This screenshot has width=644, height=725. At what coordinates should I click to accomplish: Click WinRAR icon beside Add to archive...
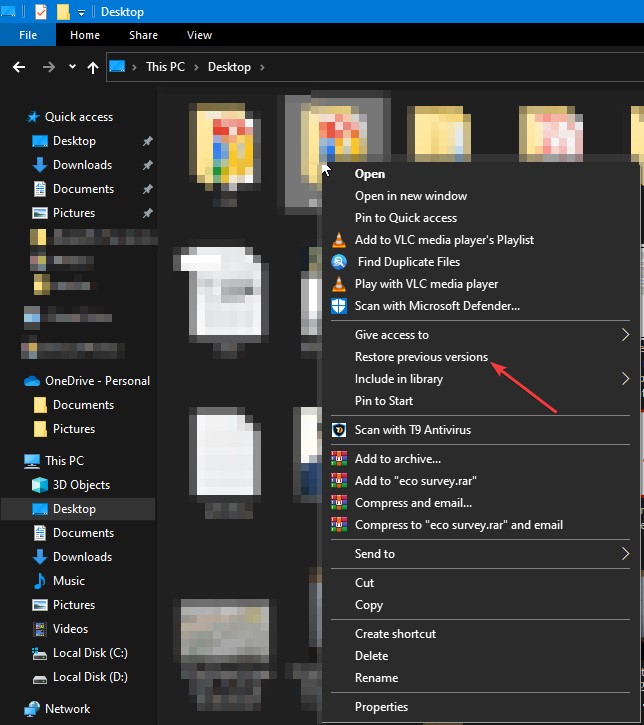point(339,459)
